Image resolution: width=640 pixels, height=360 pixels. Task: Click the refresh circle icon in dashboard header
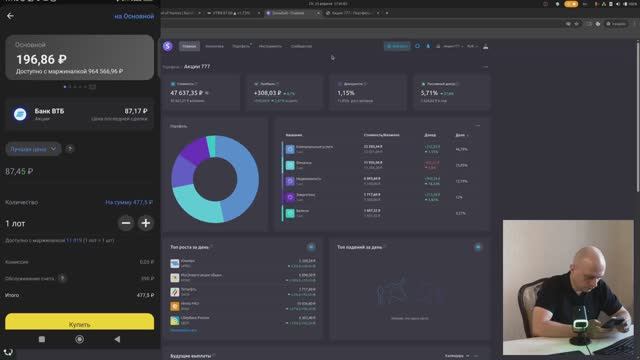tap(417, 46)
